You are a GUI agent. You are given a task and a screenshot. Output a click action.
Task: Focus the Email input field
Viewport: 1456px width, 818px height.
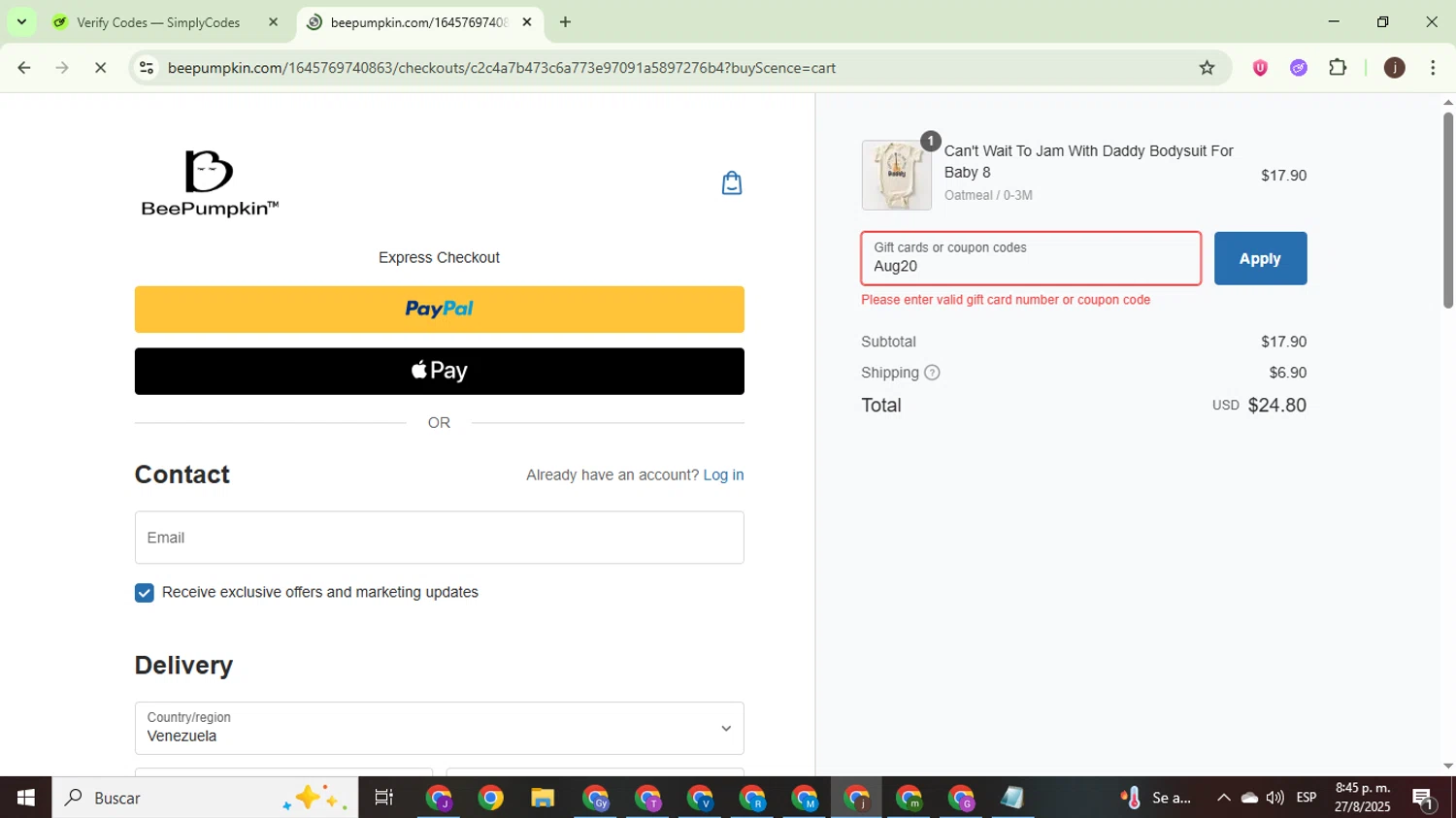440,538
